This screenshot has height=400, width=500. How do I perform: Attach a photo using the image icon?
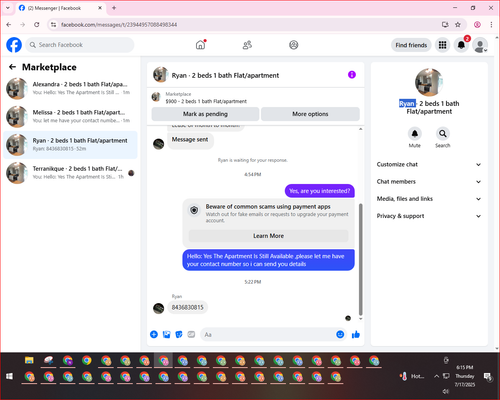166,334
